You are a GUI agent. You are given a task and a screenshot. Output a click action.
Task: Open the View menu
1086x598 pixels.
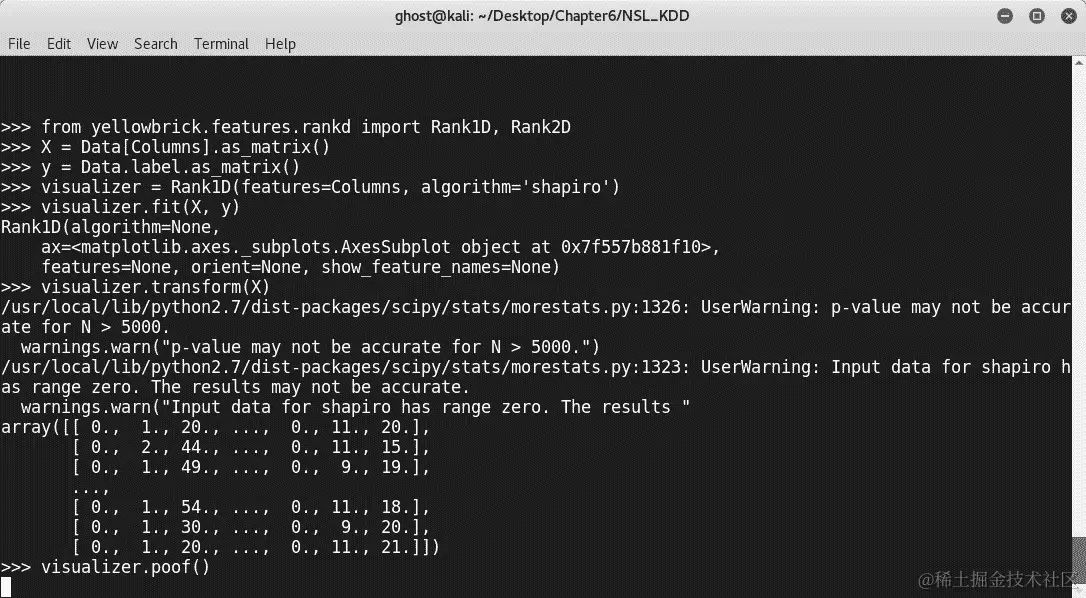103,44
